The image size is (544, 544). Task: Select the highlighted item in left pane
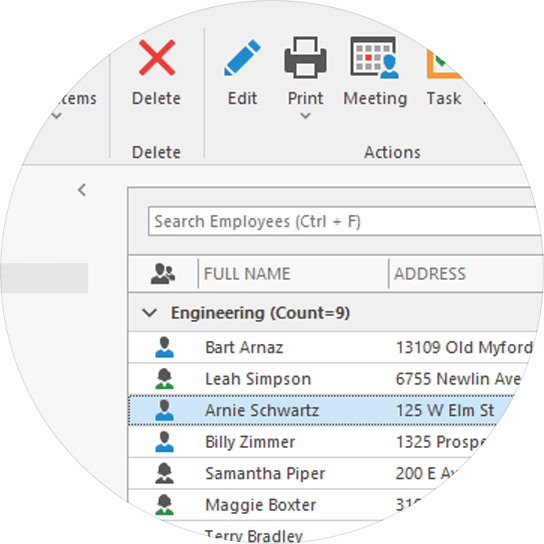point(44,278)
